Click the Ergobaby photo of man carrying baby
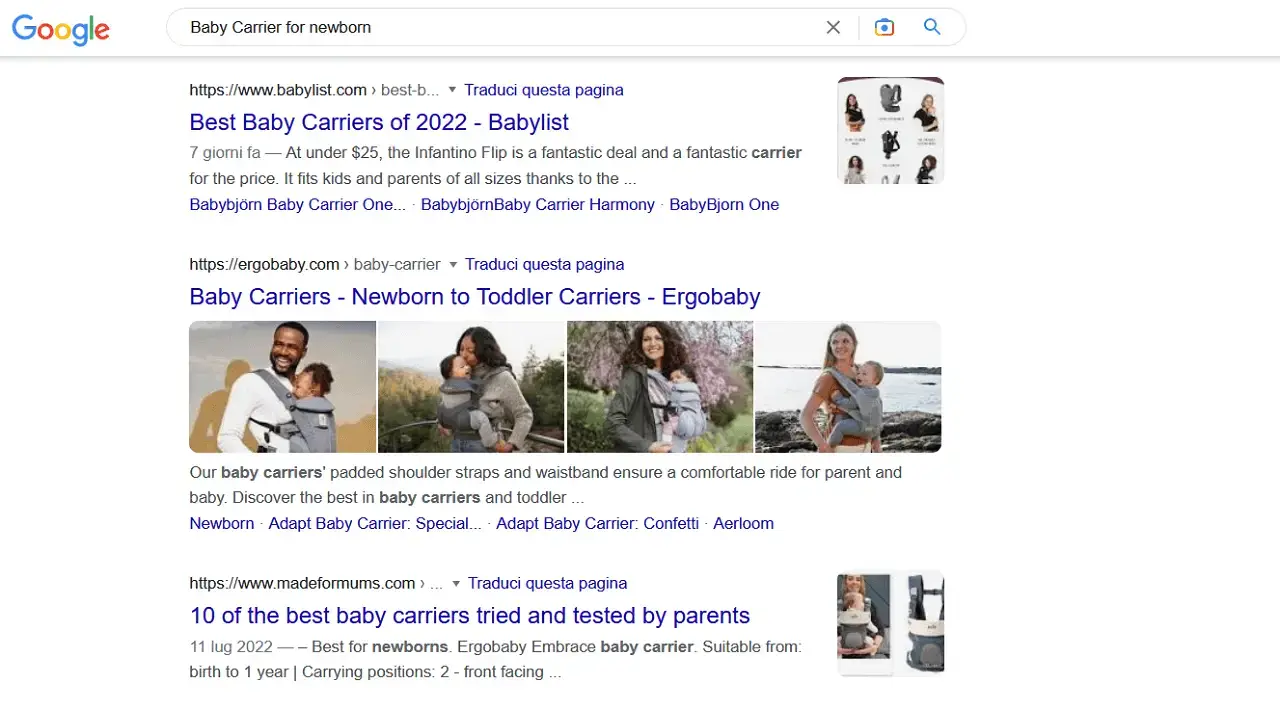1280x710 pixels. 282,387
